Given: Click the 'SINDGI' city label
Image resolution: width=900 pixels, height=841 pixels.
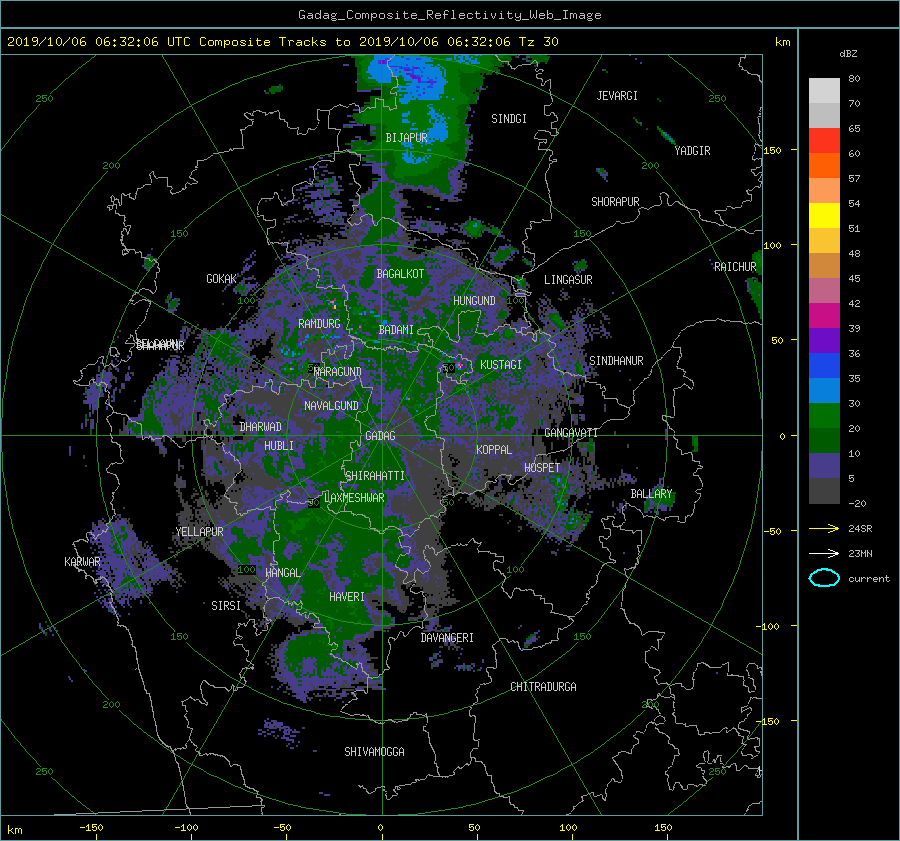Looking at the screenshot, I should pyautogui.click(x=509, y=119).
